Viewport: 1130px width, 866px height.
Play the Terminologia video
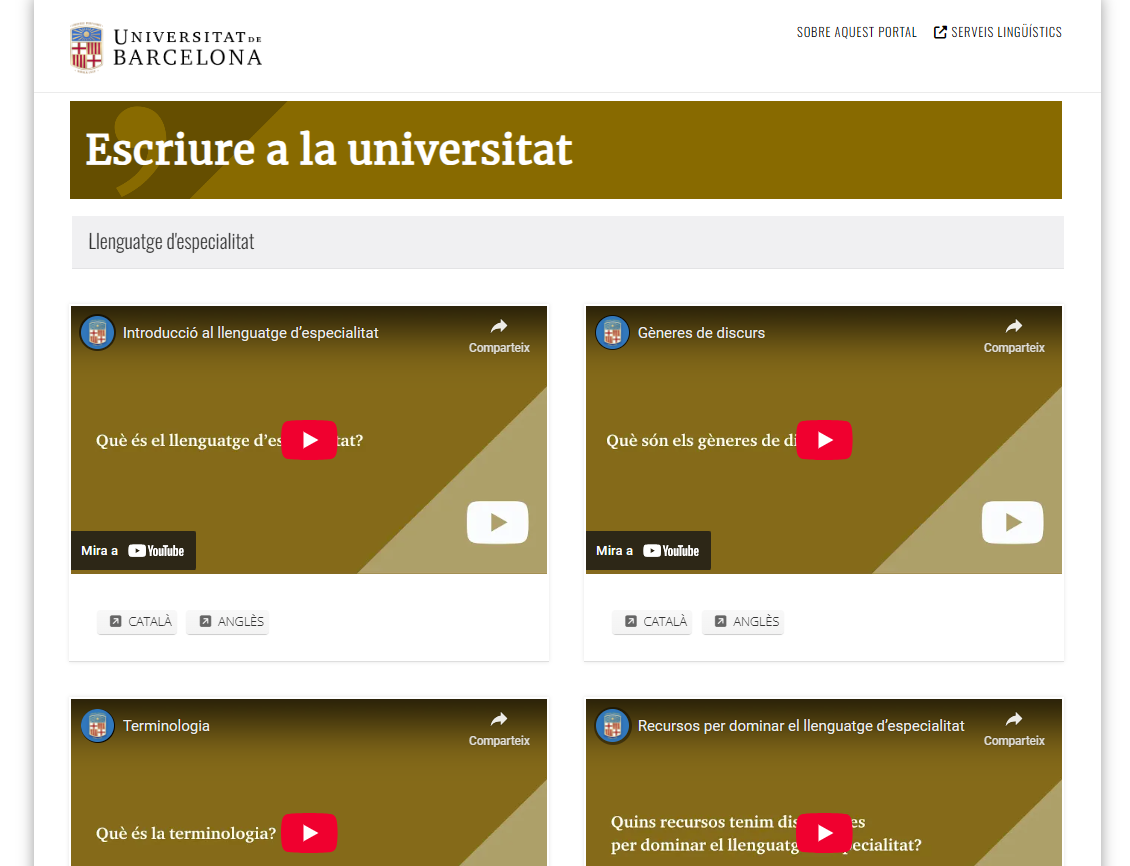pyautogui.click(x=309, y=833)
